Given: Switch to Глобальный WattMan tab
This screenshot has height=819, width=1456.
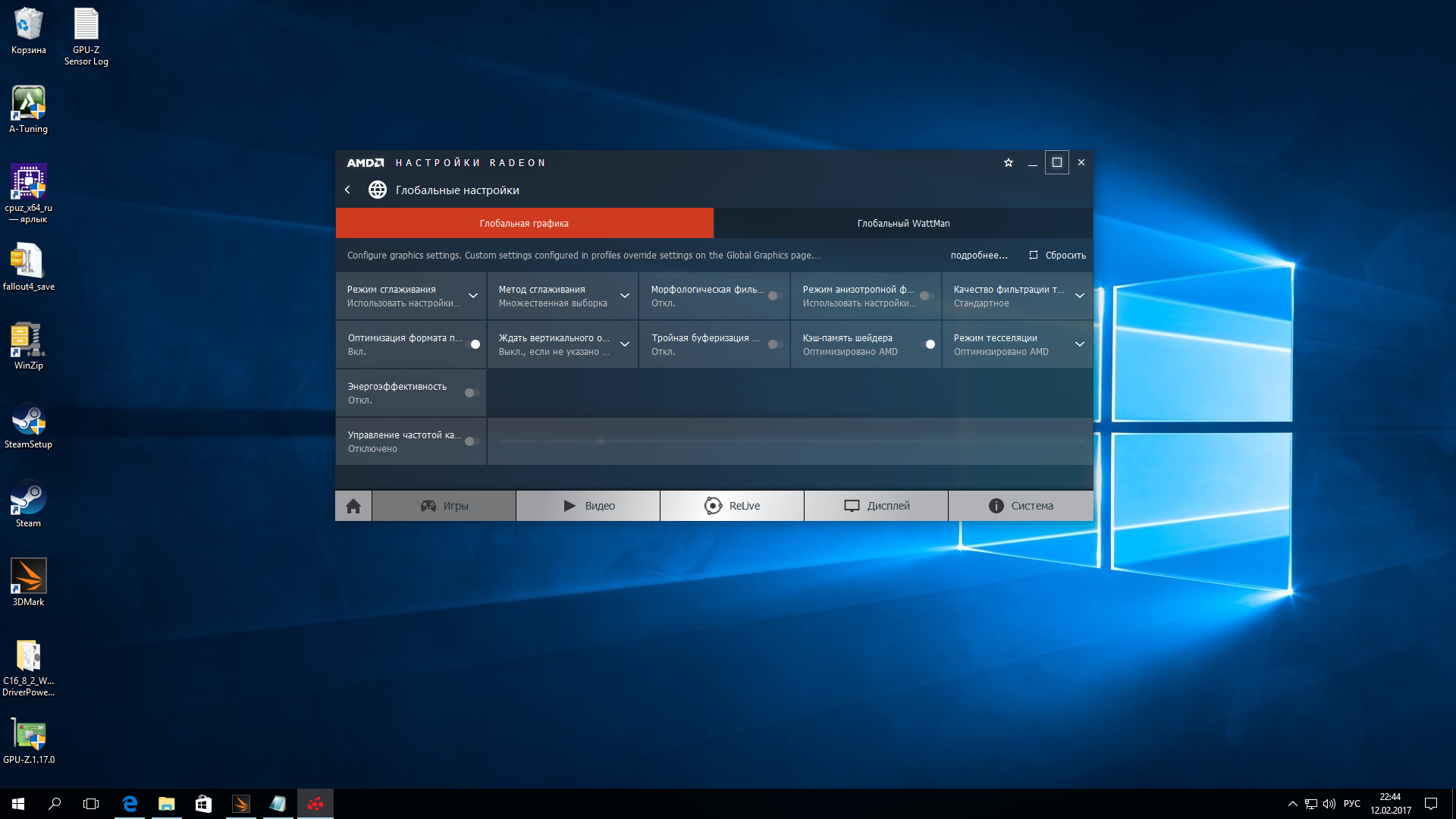Looking at the screenshot, I should [903, 223].
